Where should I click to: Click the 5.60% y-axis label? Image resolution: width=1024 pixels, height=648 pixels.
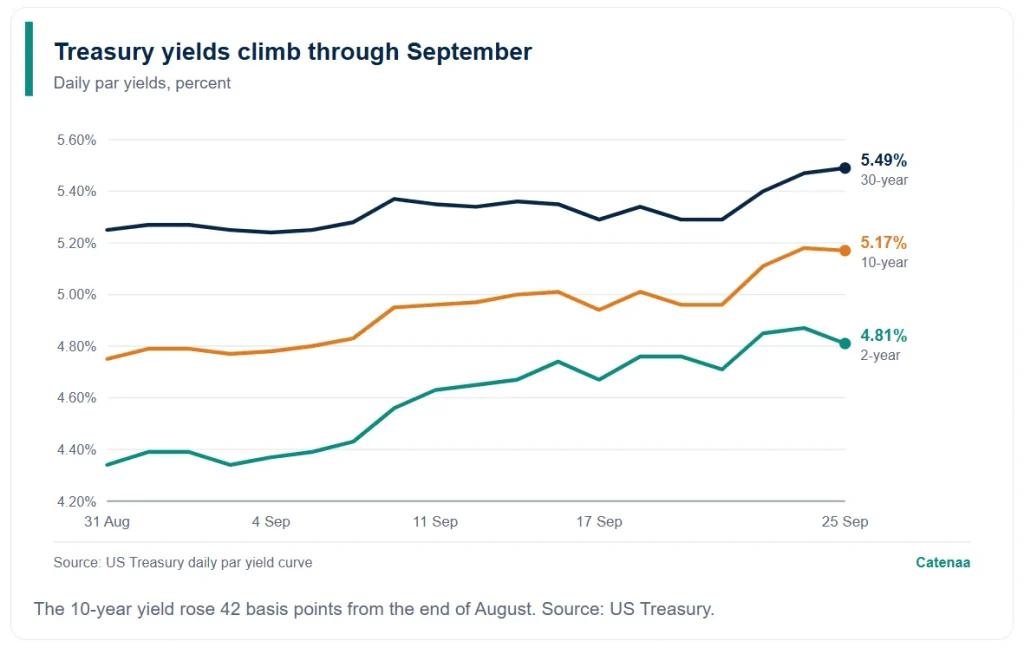[x=76, y=140]
